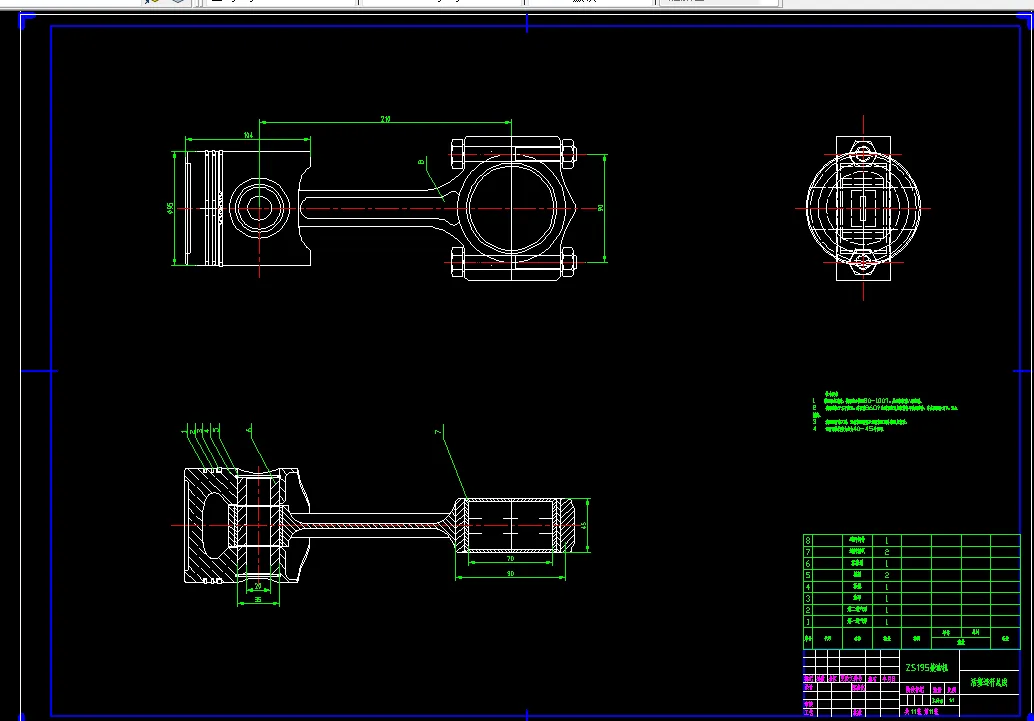Select quantity 2 in parts list row 5
This screenshot has width=1034, height=721.
887,575
